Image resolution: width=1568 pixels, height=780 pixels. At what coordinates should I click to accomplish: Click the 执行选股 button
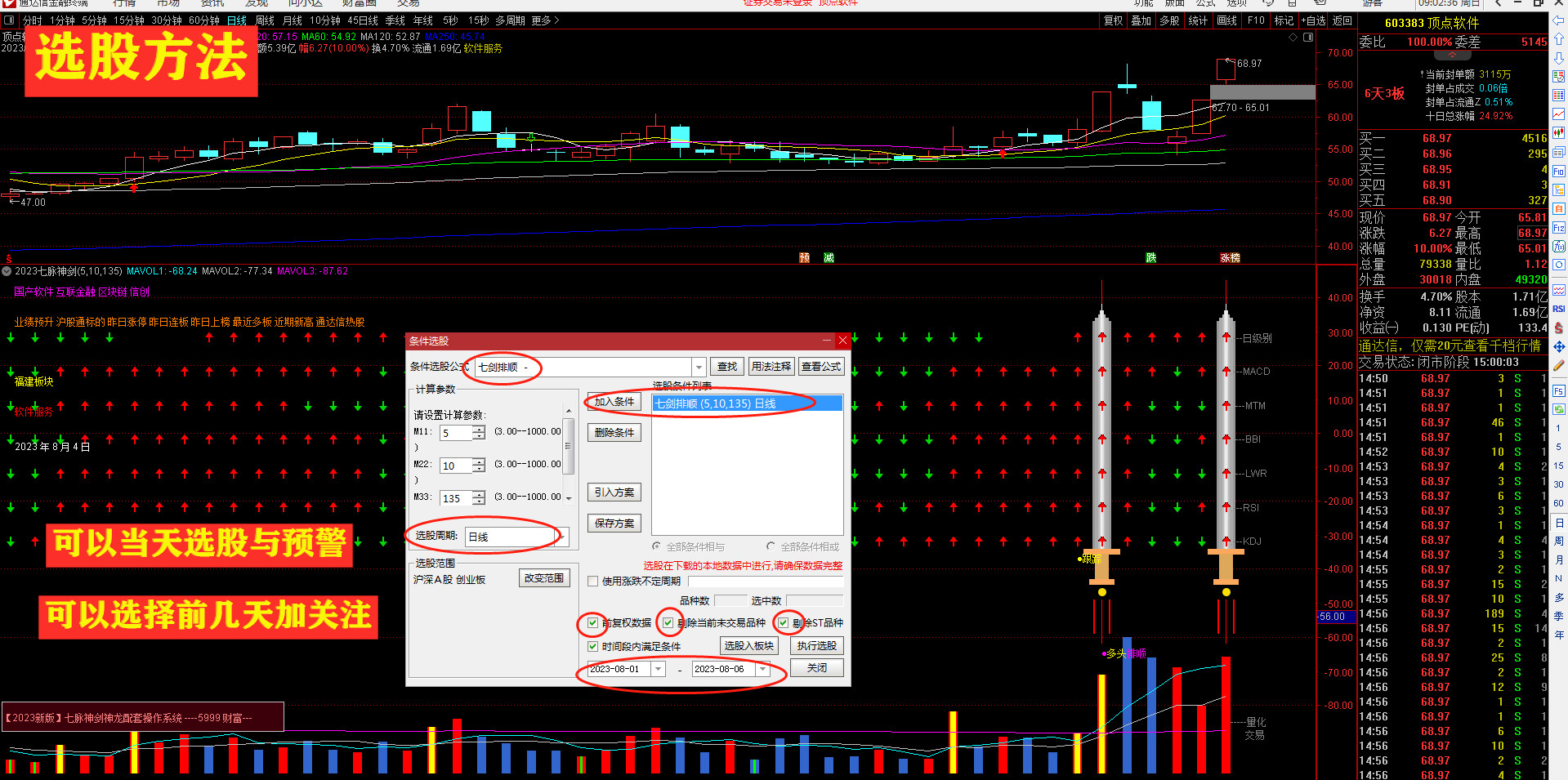817,646
